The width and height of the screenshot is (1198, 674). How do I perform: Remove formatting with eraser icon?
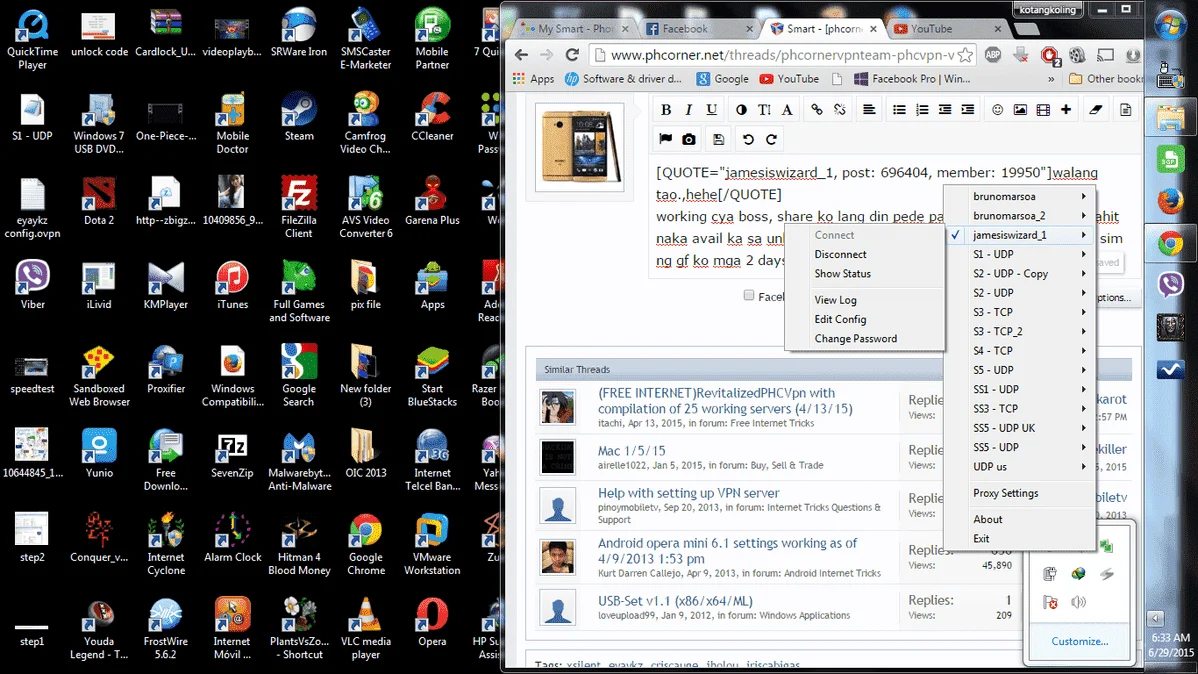[1096, 110]
